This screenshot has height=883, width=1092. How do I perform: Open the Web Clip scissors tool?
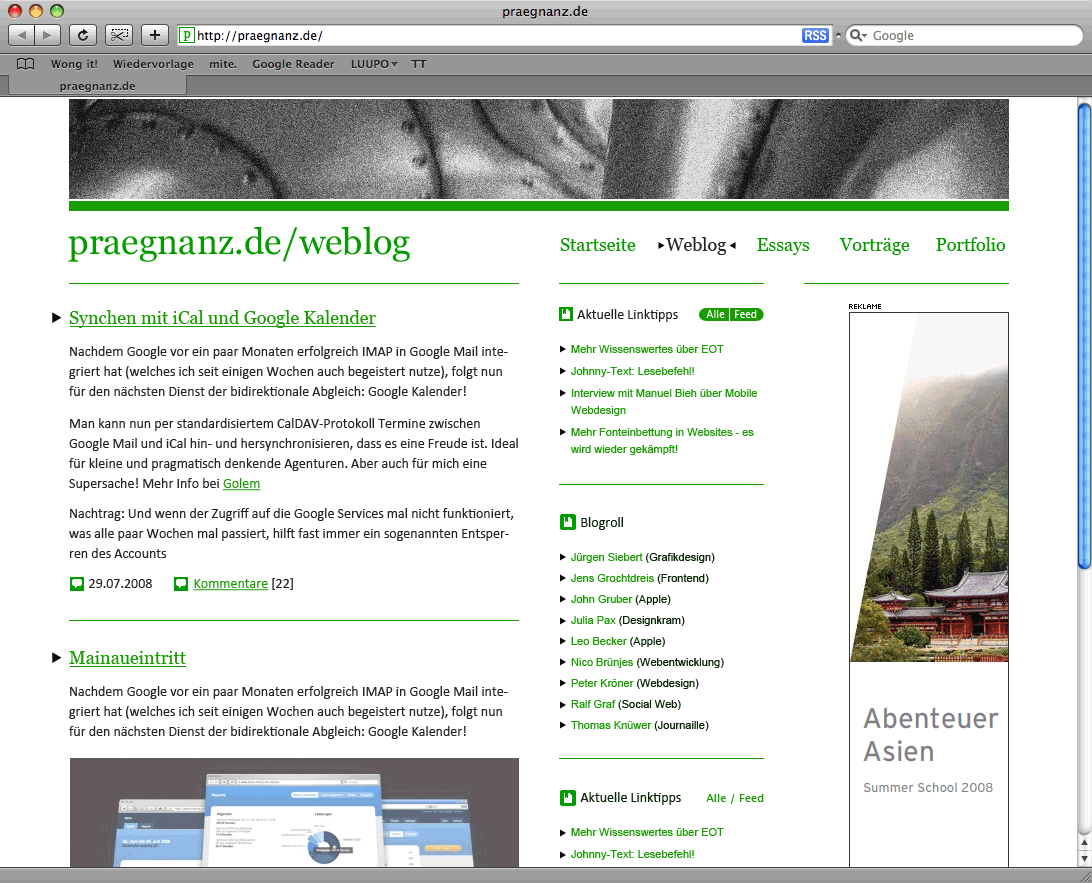point(119,35)
